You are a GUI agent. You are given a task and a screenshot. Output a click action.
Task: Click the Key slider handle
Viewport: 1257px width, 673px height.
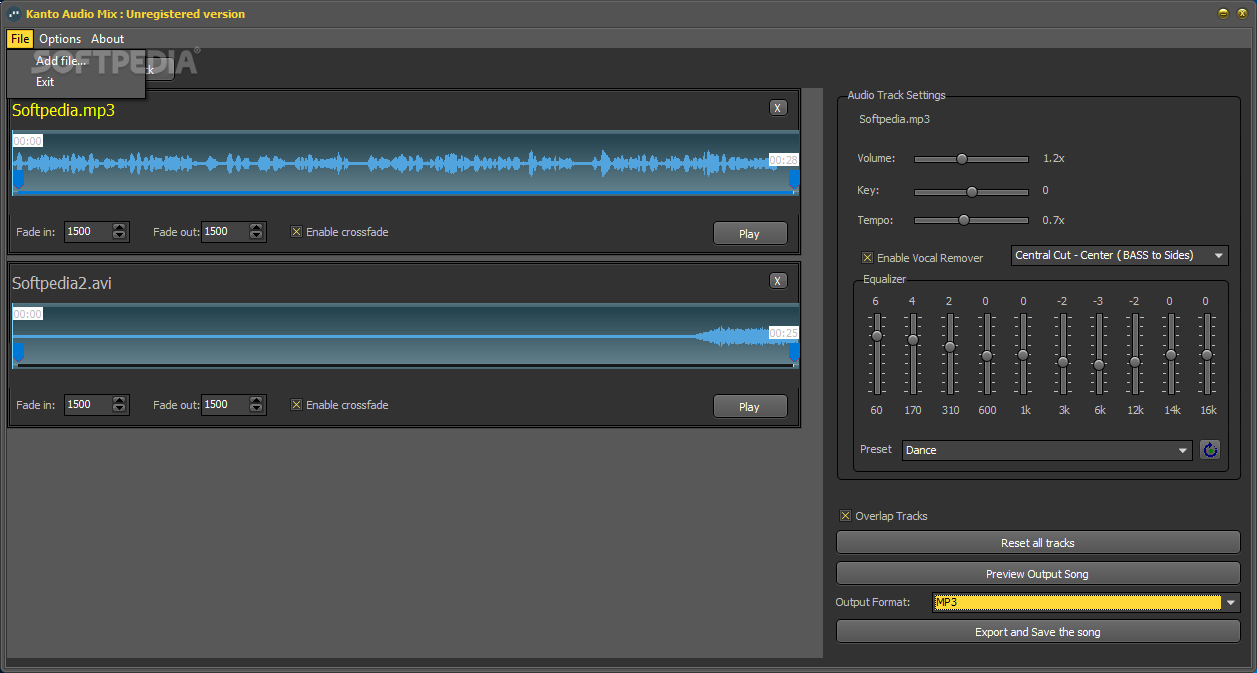971,191
